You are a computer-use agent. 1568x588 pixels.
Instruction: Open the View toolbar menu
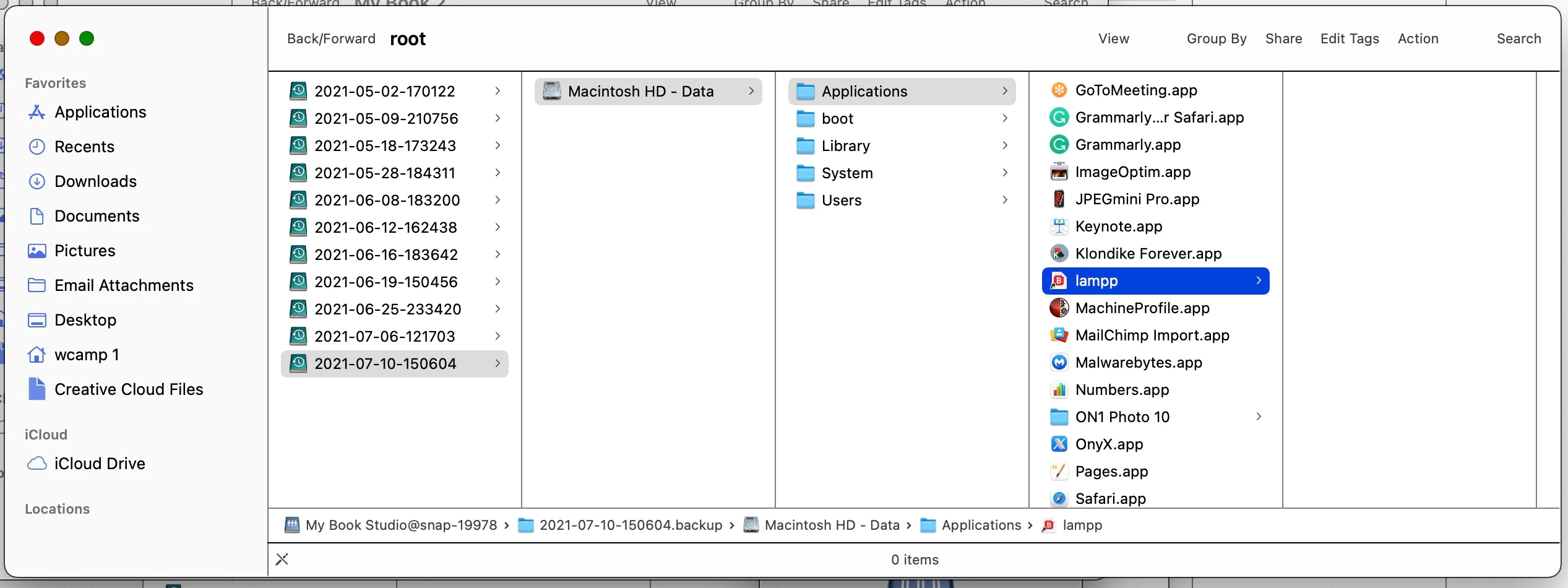pos(1114,38)
